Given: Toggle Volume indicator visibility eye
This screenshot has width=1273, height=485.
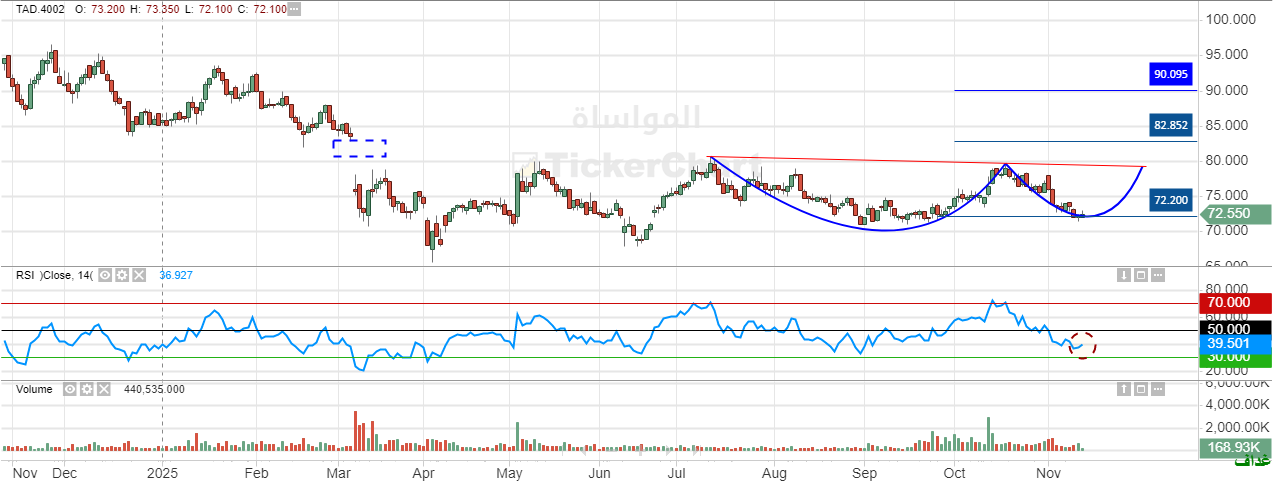Looking at the screenshot, I should coord(70,389).
